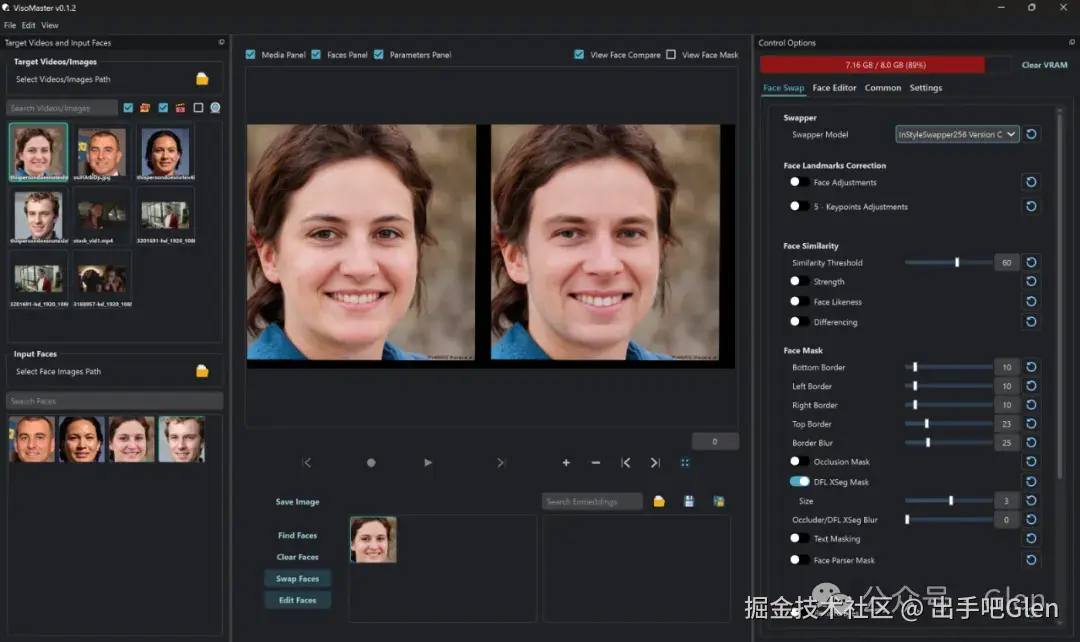Adjust the DFL XSeg Size slider
The height and width of the screenshot is (642, 1080).
(948, 501)
